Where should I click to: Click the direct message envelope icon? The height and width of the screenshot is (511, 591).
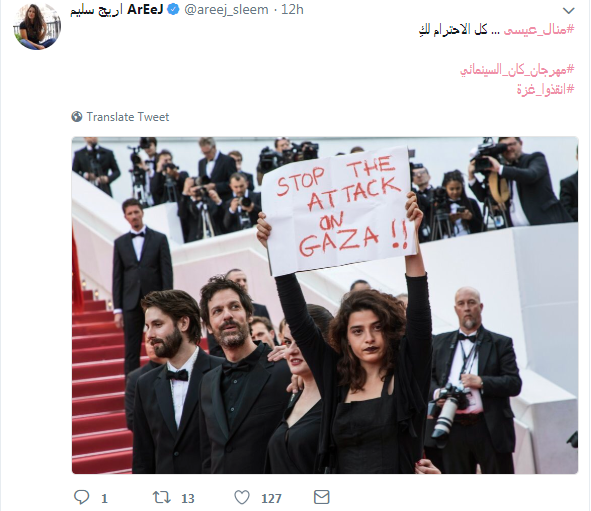click(322, 497)
